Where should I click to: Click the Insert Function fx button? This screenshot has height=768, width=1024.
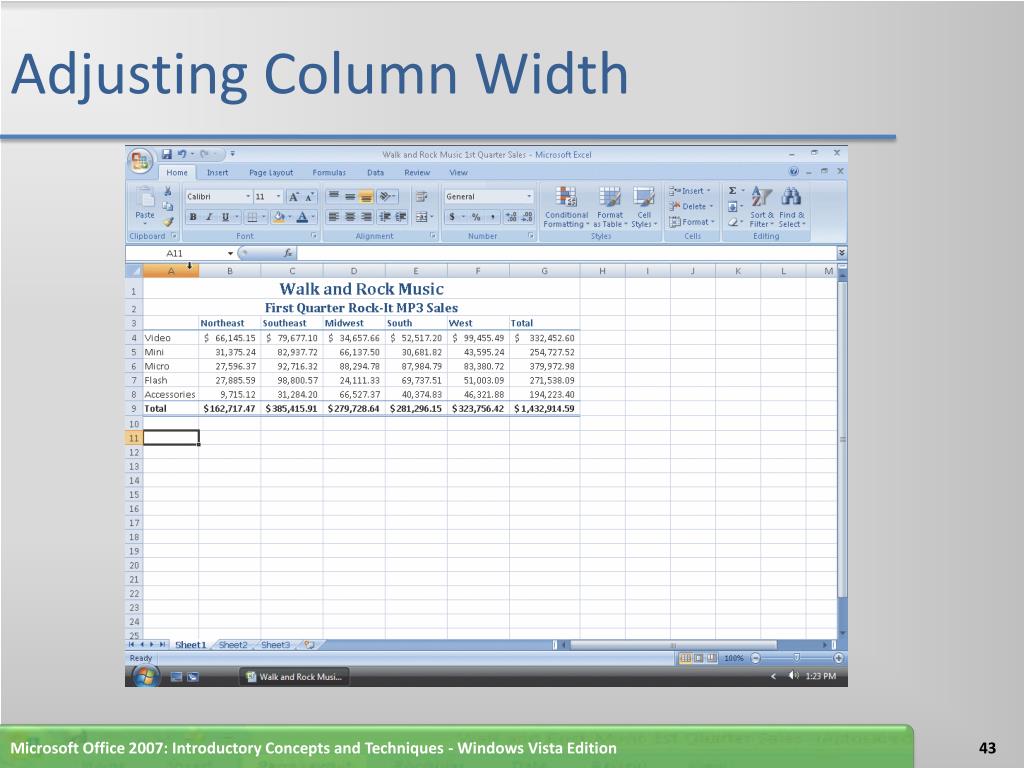point(288,253)
